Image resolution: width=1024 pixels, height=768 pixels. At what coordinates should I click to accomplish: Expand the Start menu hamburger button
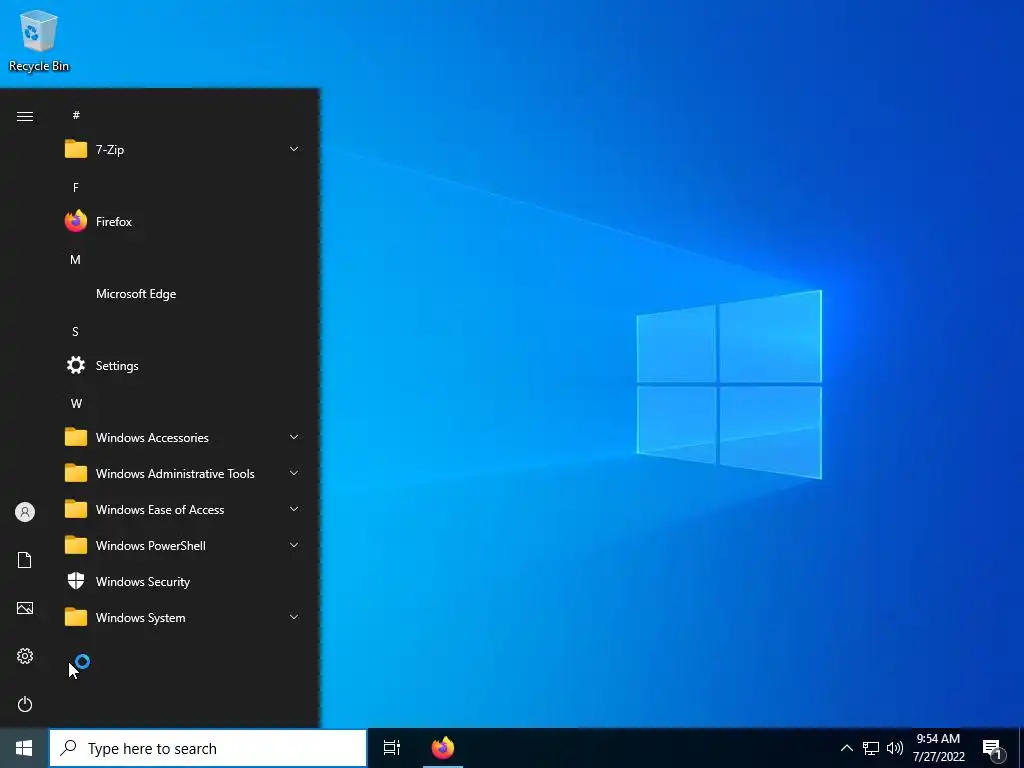click(25, 116)
